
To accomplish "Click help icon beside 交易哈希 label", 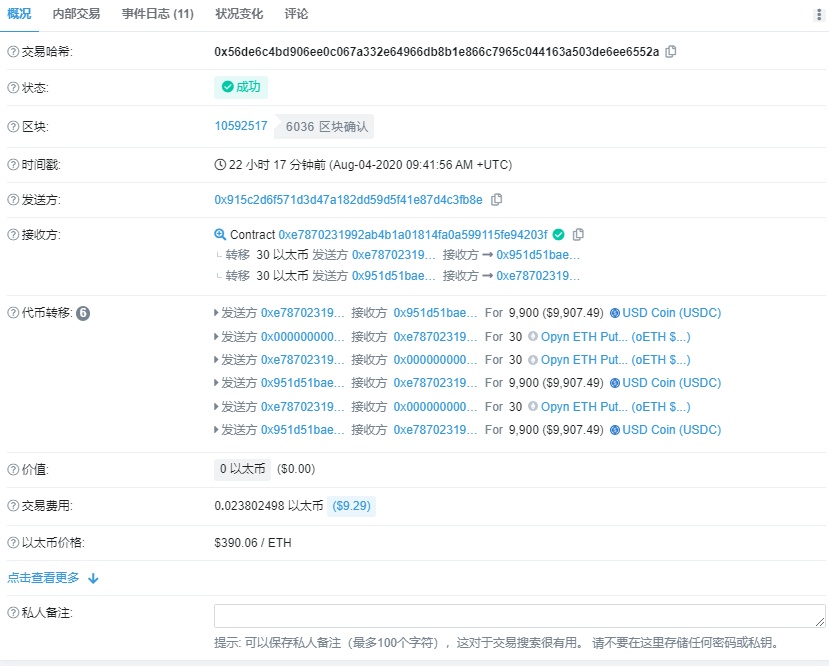I will pyautogui.click(x=13, y=51).
